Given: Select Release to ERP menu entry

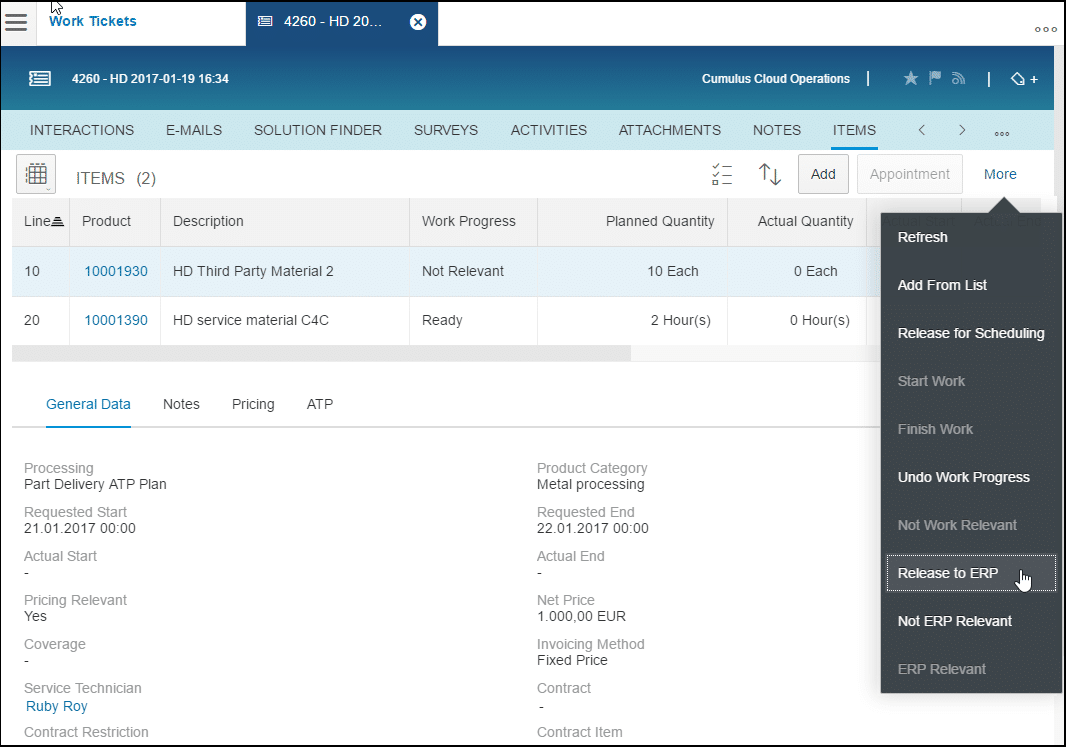Looking at the screenshot, I should [x=947, y=573].
